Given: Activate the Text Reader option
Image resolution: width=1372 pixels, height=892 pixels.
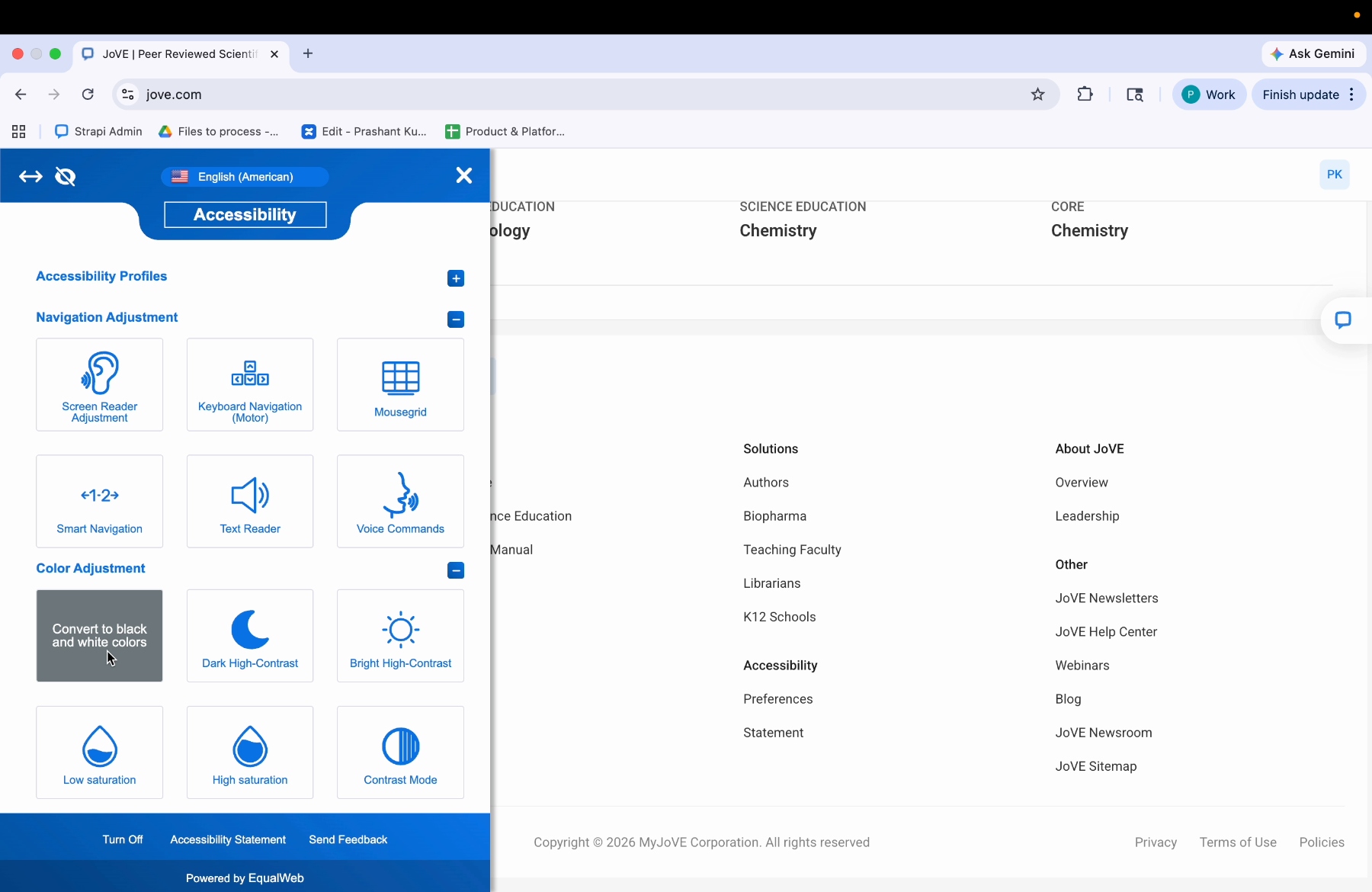Looking at the screenshot, I should 250,501.
